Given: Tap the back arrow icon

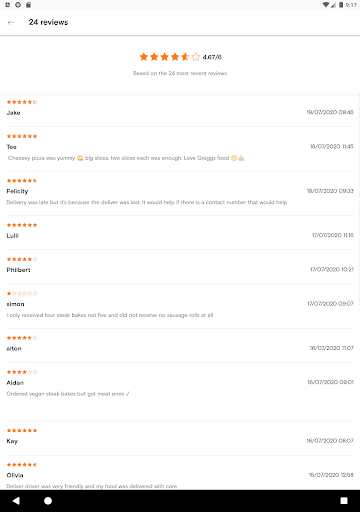Looking at the screenshot, I should pos(11,22).
